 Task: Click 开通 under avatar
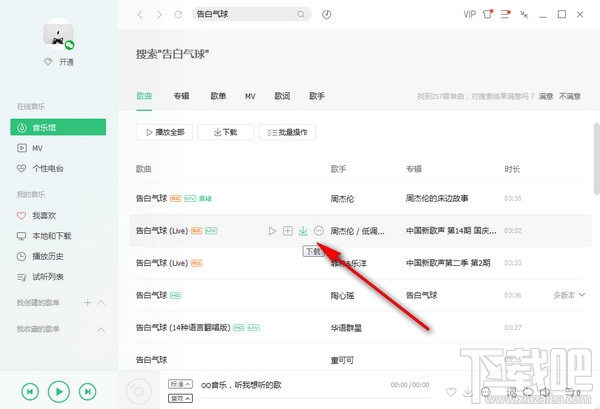66,62
